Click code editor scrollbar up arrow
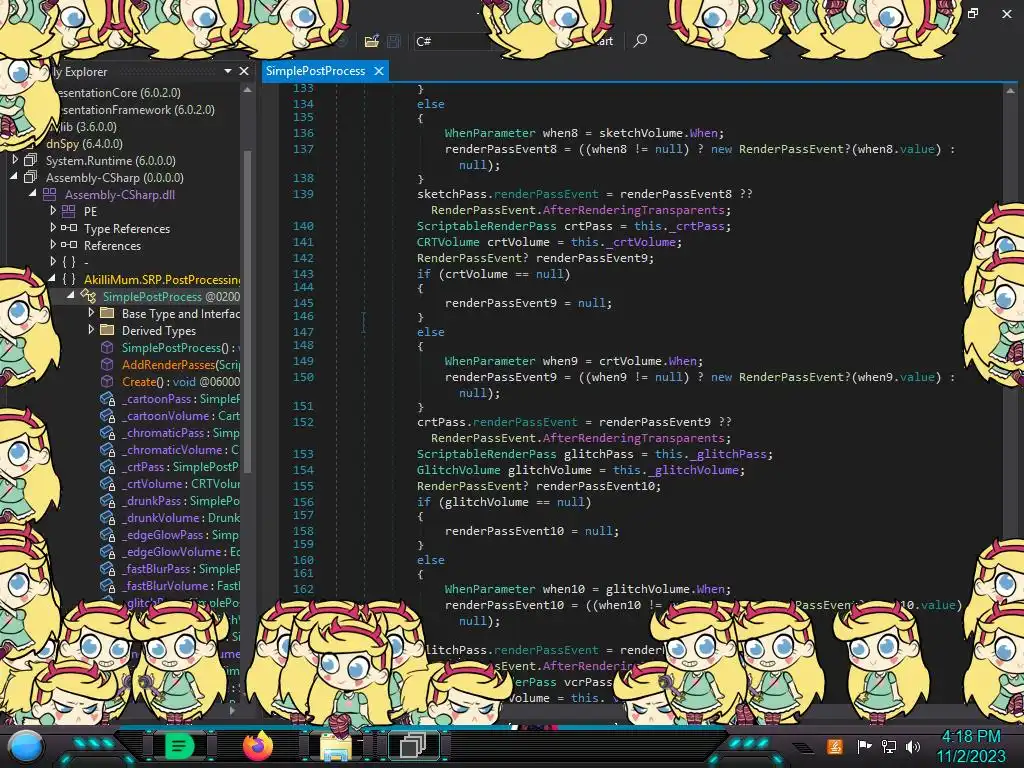 1010,91
